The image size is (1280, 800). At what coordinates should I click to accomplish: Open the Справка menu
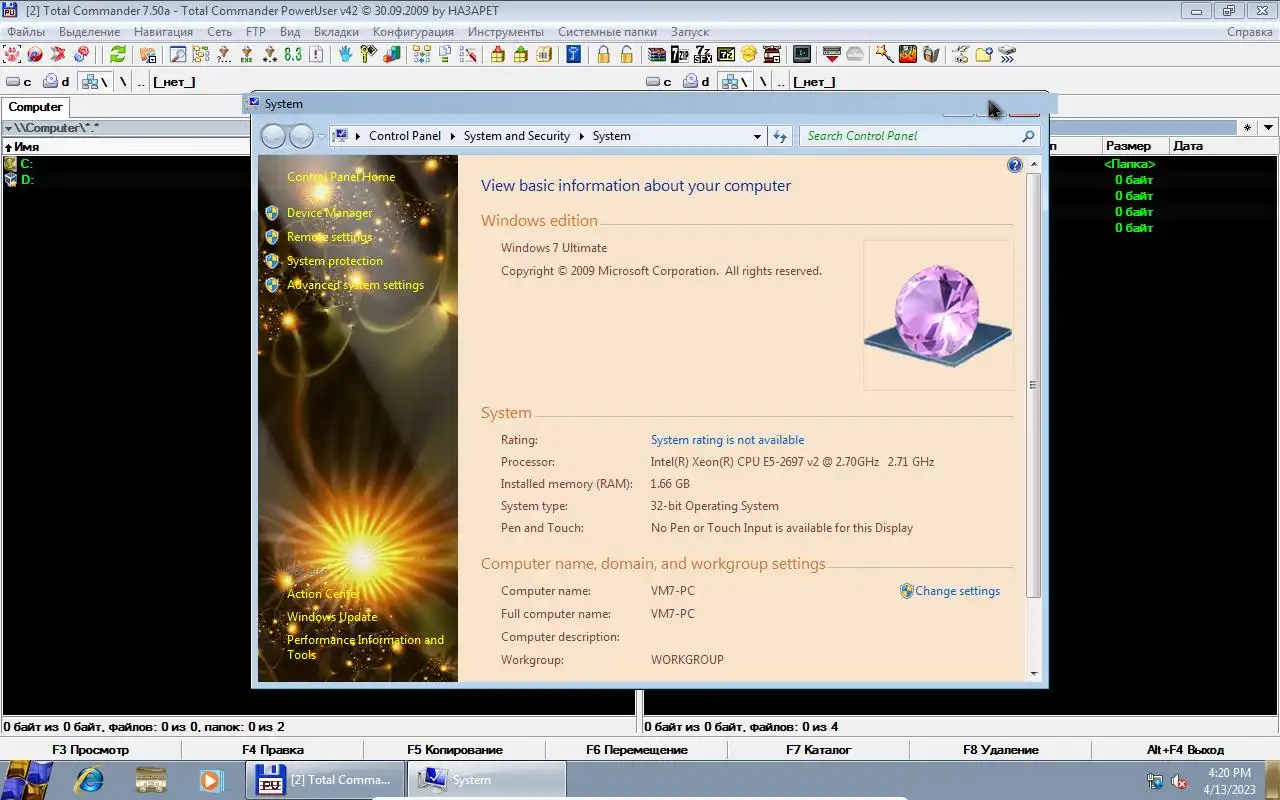[x=1250, y=32]
